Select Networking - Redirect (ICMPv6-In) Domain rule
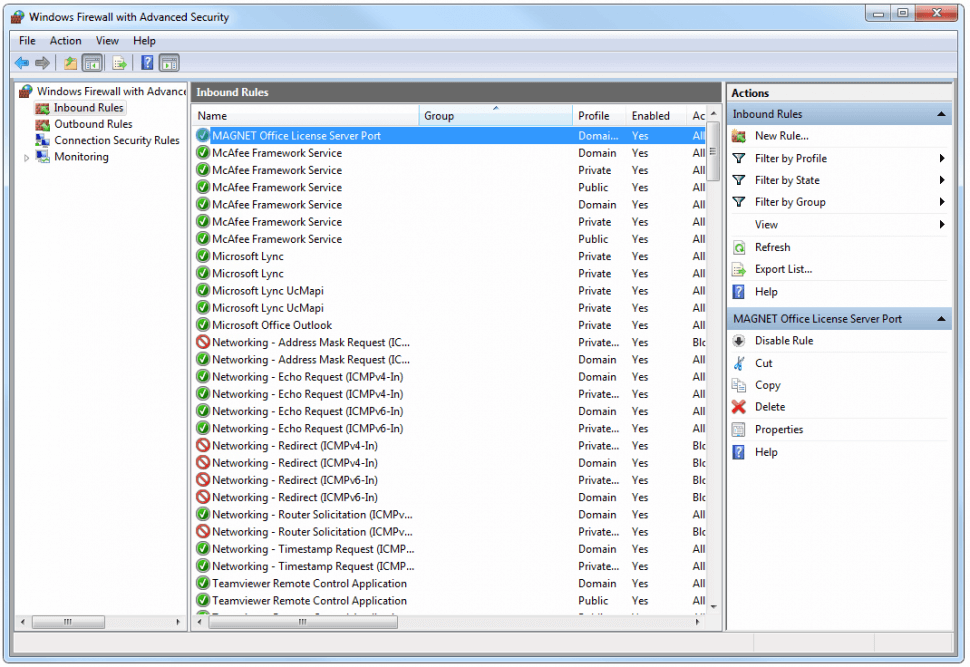This screenshot has height=667, width=970. coord(449,497)
